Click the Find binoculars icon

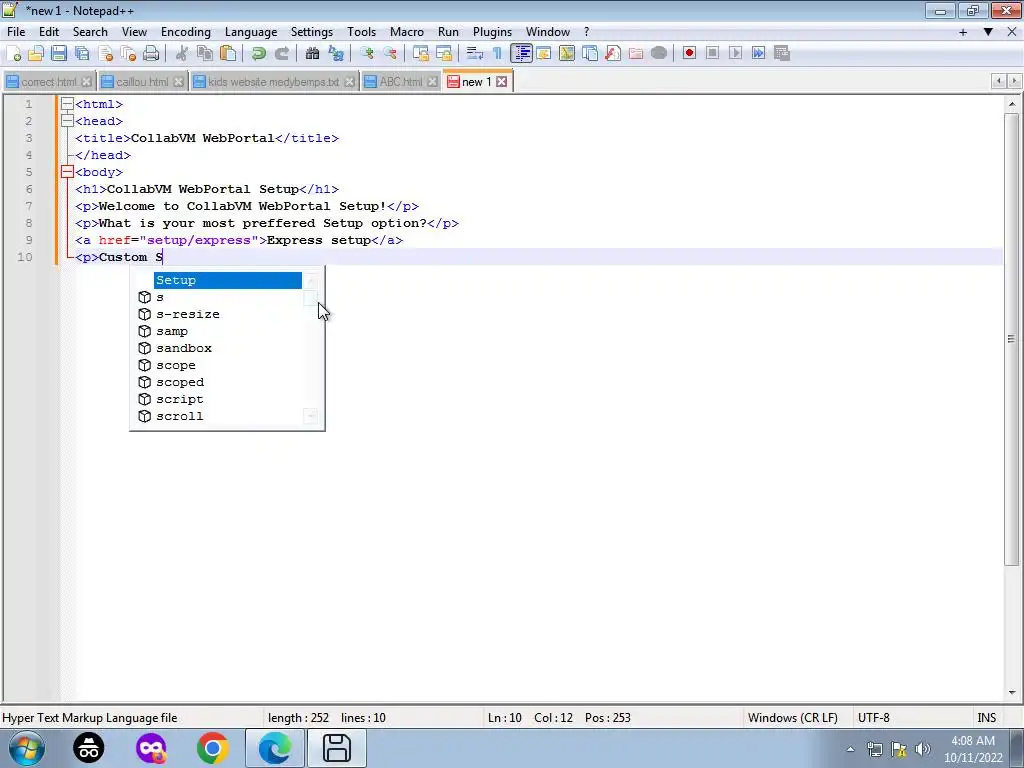312,54
